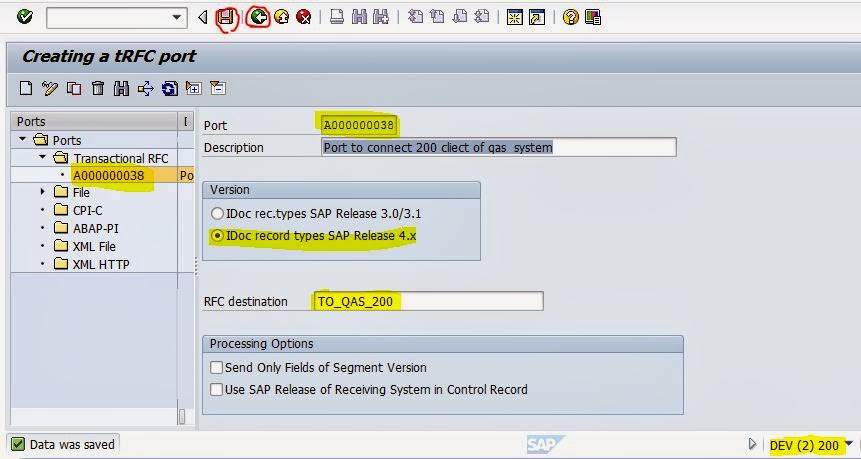Click the generate shortcut icon
The height and width of the screenshot is (459, 861).
click(536, 18)
